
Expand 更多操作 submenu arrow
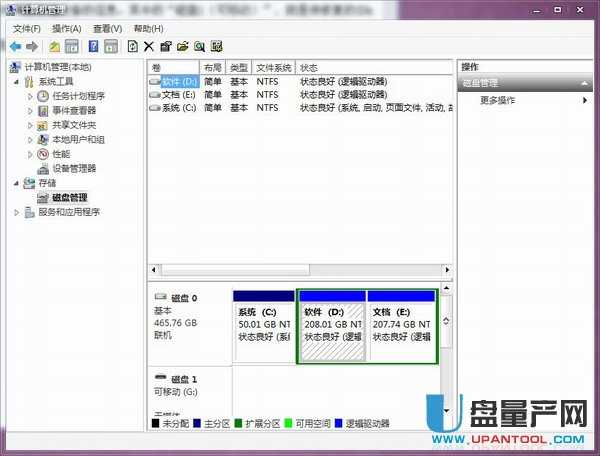(587, 100)
